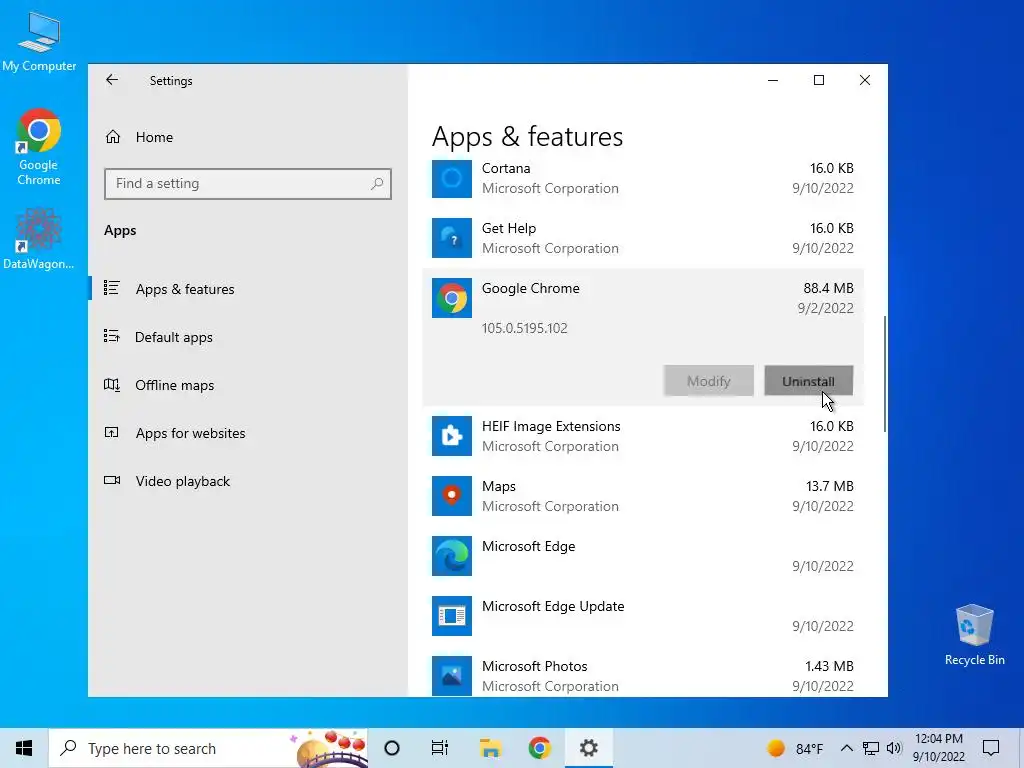The width and height of the screenshot is (1024, 768).
Task: Click the Apps & features page title
Action: pos(528,137)
